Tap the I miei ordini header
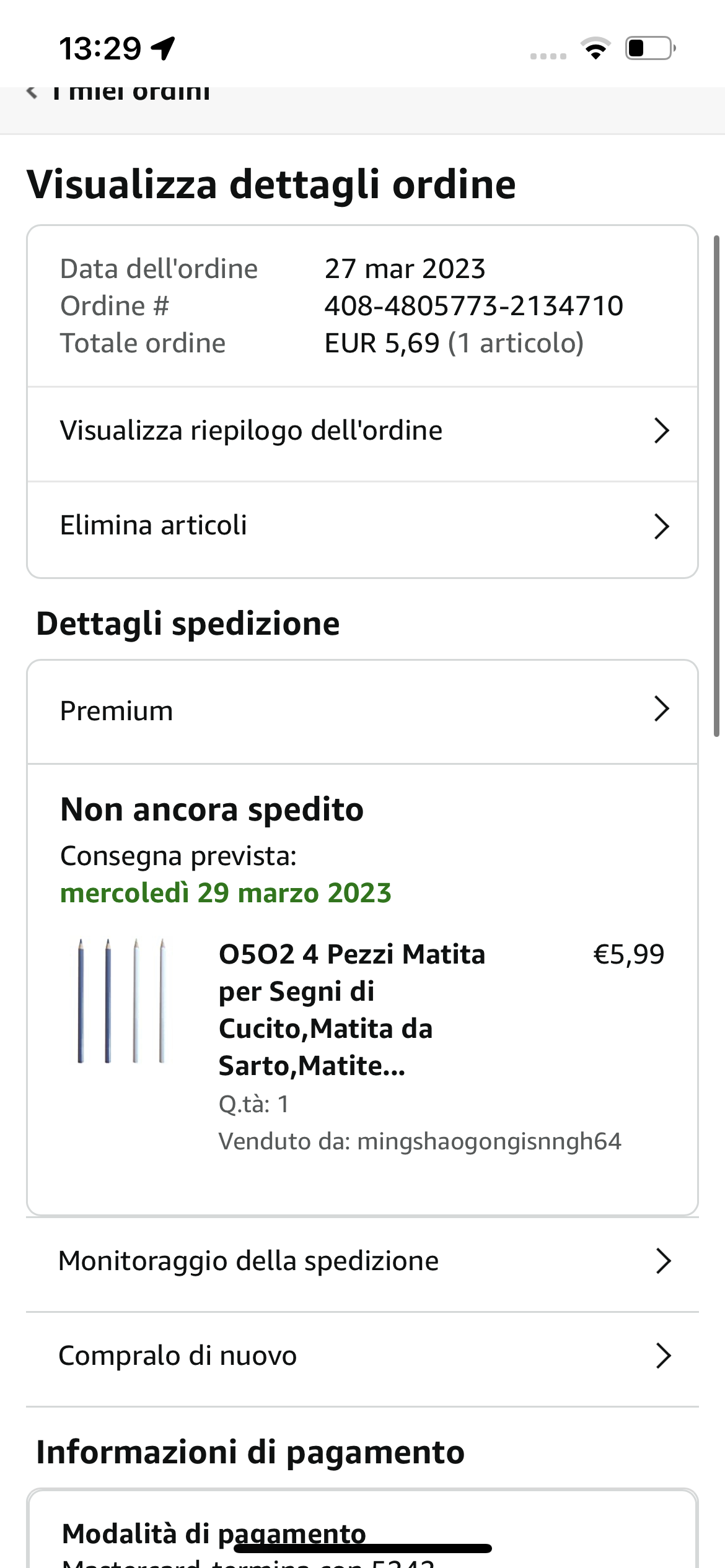725x1568 pixels. click(139, 93)
